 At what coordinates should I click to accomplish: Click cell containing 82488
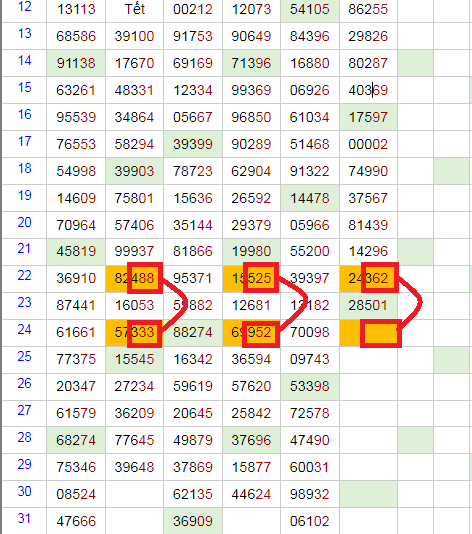click(x=135, y=279)
